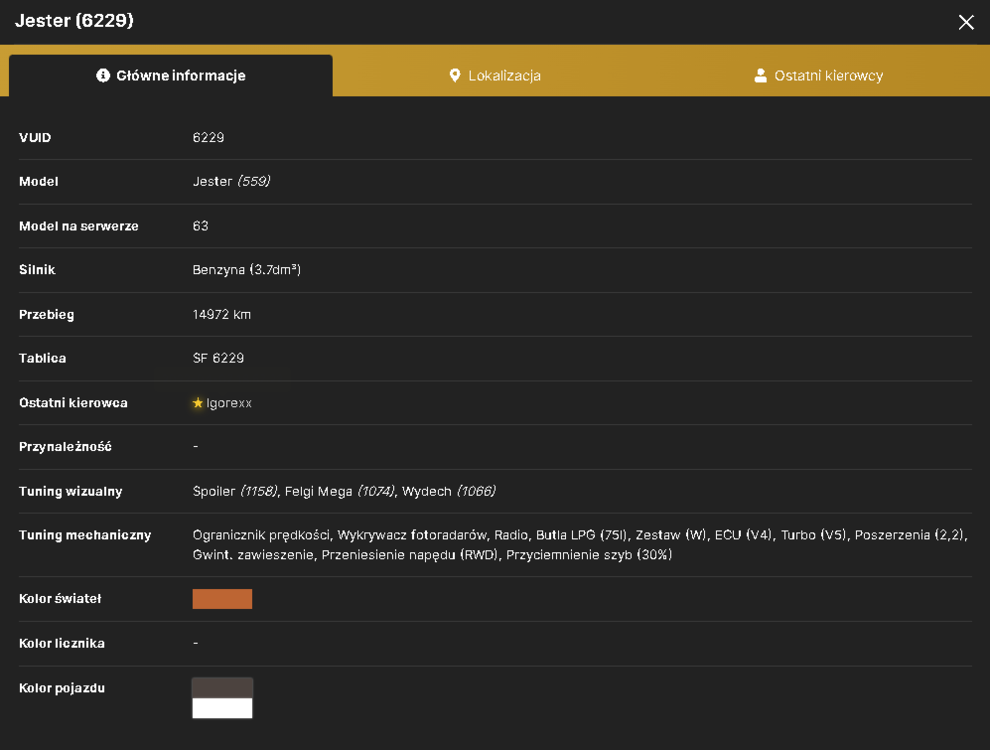Switch to the Główne informacje tab
The width and height of the screenshot is (990, 750).
pos(170,76)
